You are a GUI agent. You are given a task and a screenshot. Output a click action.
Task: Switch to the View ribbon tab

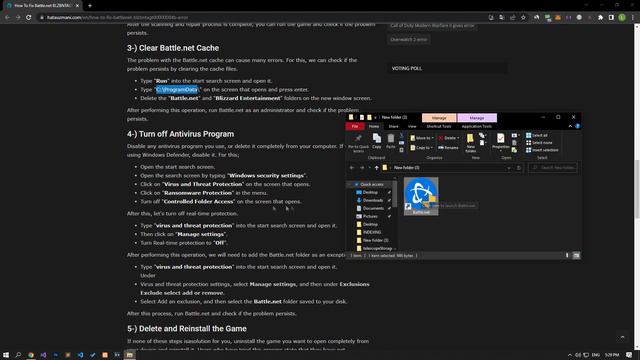point(412,126)
